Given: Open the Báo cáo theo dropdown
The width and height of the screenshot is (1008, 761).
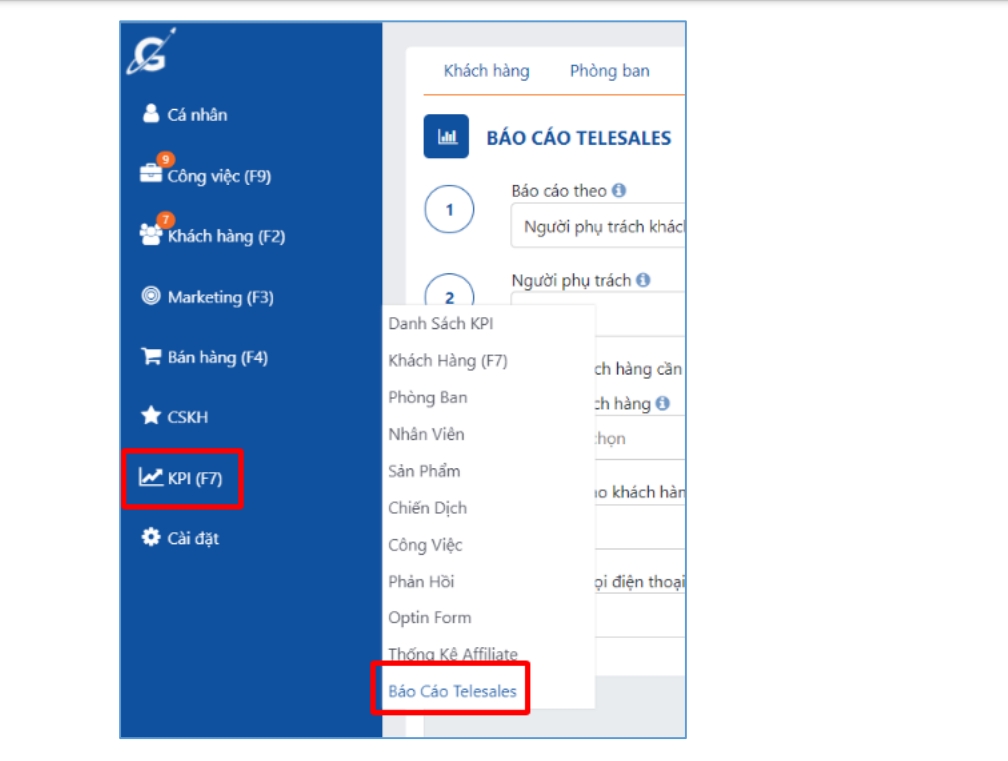Looking at the screenshot, I should (x=597, y=227).
